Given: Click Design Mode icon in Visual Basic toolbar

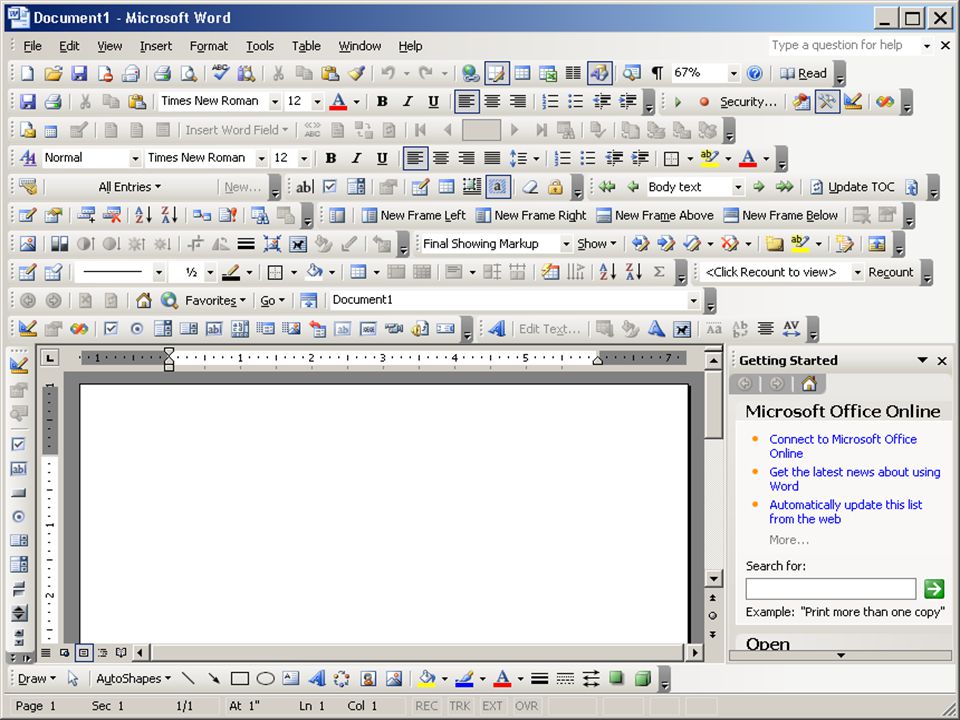Looking at the screenshot, I should [853, 102].
